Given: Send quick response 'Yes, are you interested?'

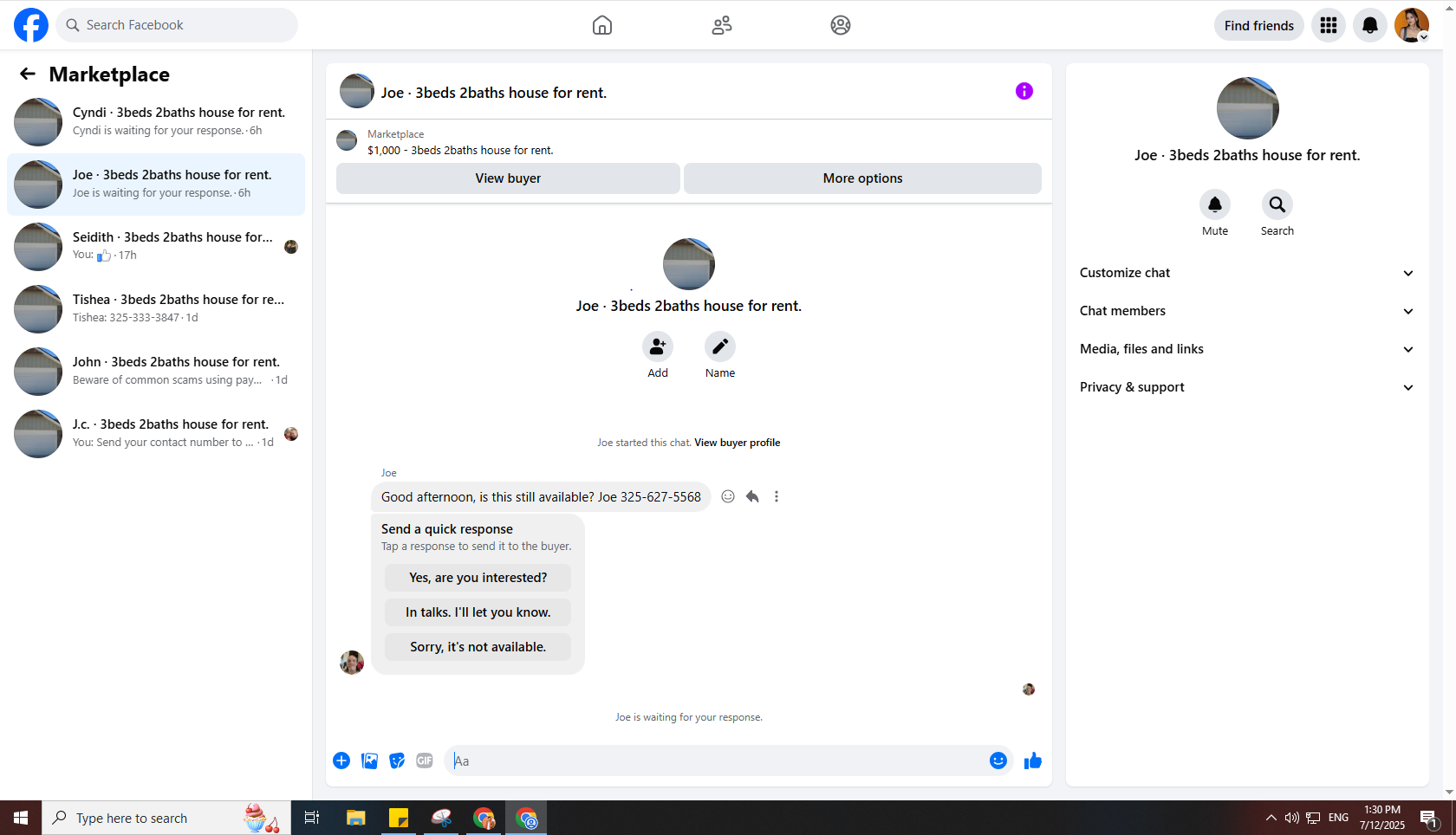Looking at the screenshot, I should click(478, 578).
